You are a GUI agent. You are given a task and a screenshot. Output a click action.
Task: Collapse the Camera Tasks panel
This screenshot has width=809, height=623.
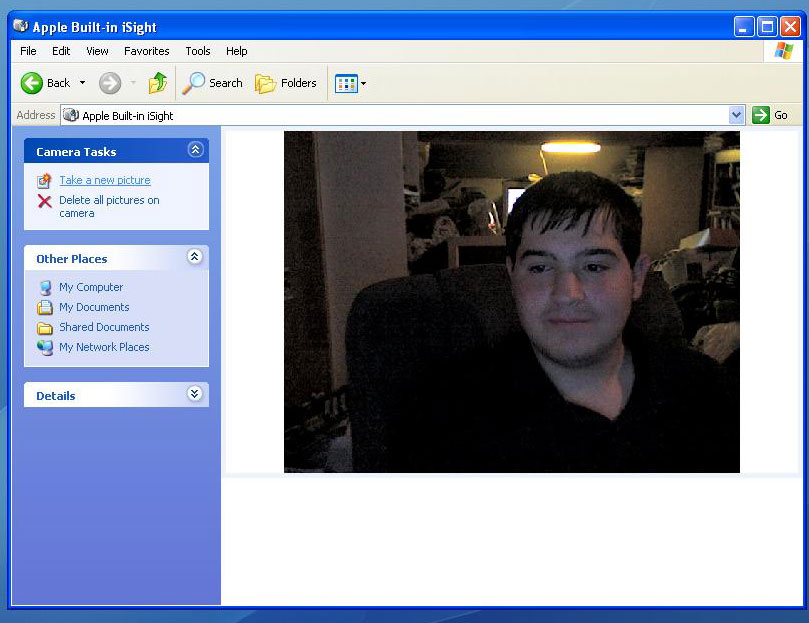click(x=195, y=150)
